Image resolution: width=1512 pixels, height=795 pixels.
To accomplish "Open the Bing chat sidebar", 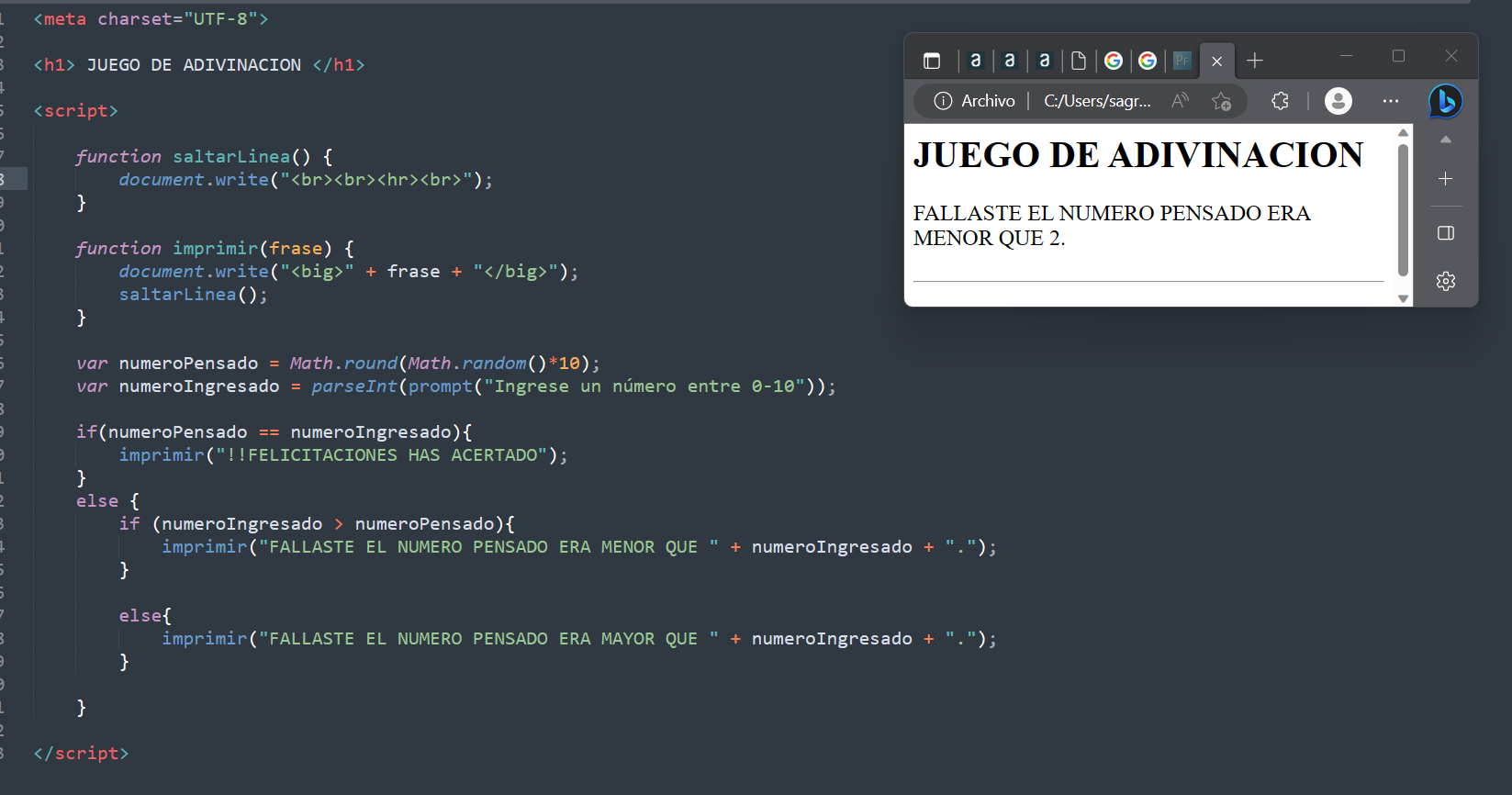I will (1446, 101).
